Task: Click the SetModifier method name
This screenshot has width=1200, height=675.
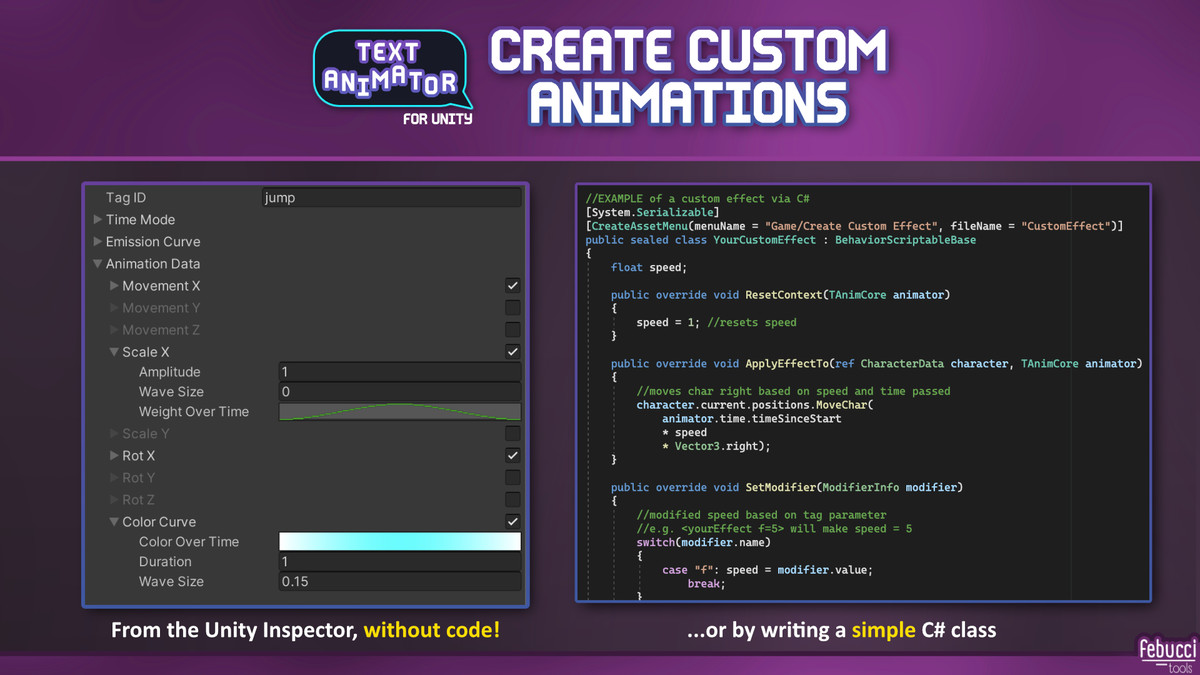Action: tap(780, 488)
